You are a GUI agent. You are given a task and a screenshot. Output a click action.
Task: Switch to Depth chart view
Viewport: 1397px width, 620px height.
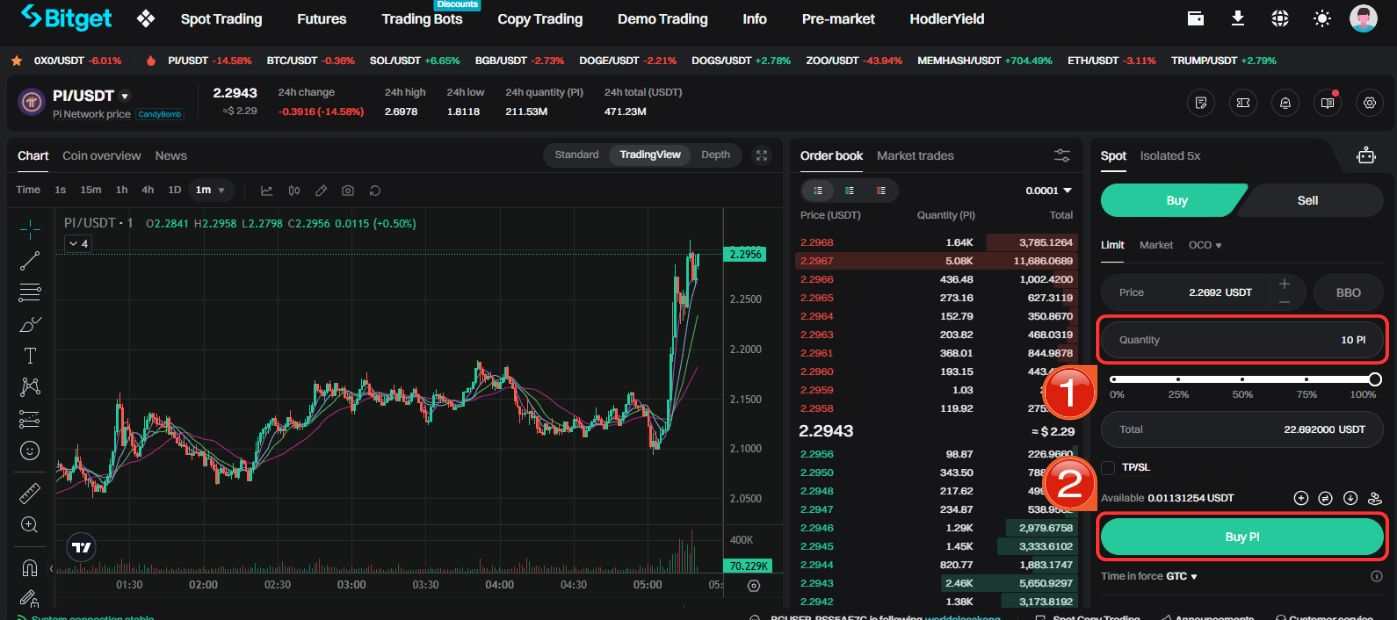point(715,154)
